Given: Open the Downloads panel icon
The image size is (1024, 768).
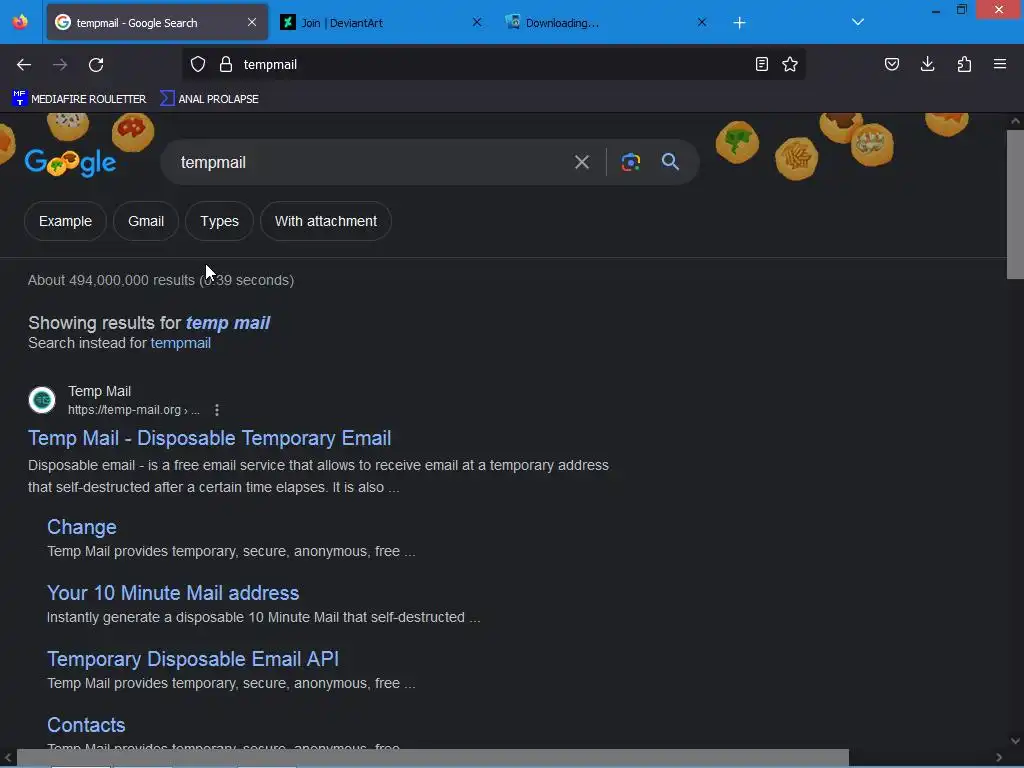Looking at the screenshot, I should 927,64.
